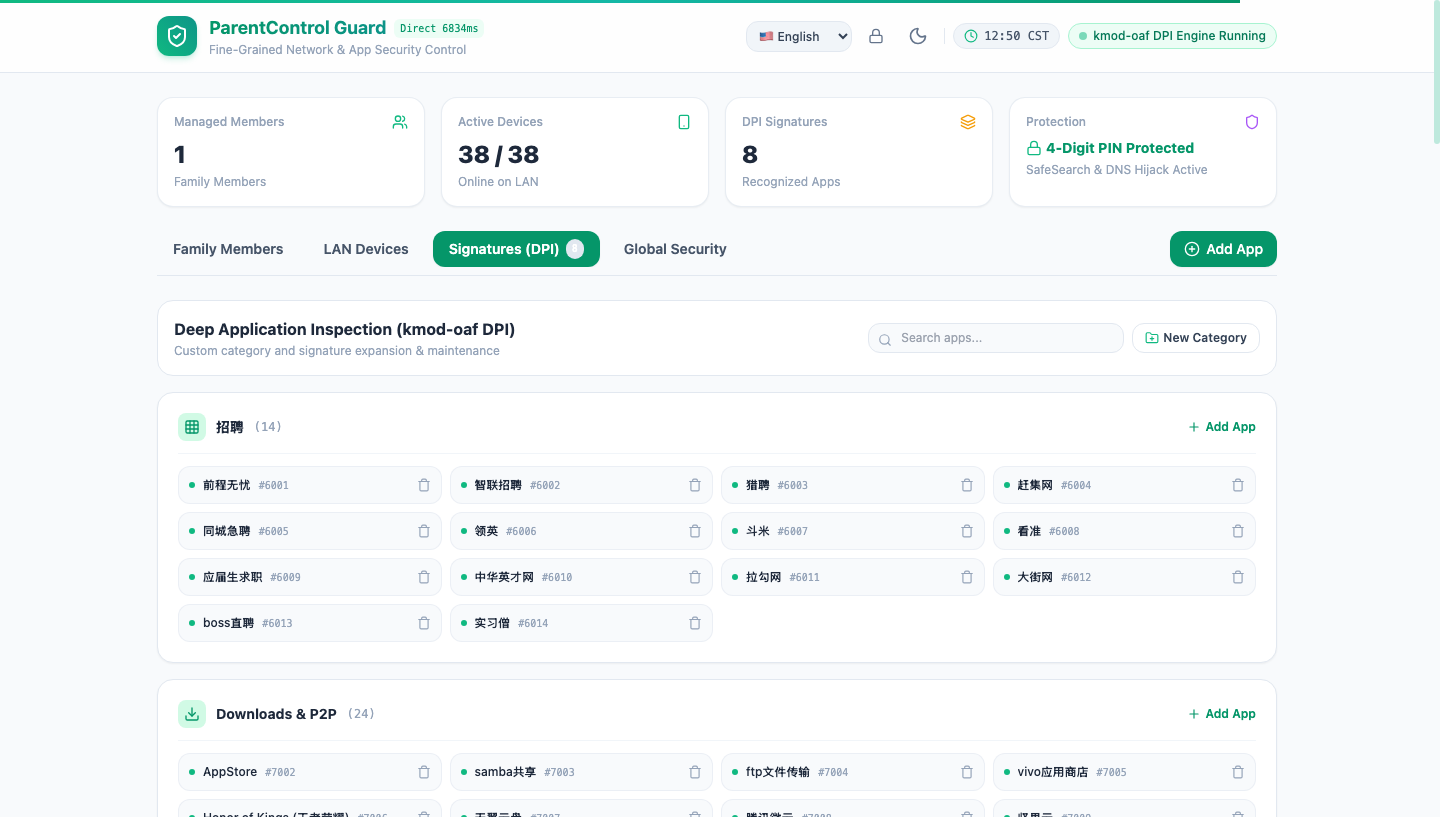Click the ParentControl Guard shield logo
This screenshot has width=1440, height=817.
pos(177,36)
